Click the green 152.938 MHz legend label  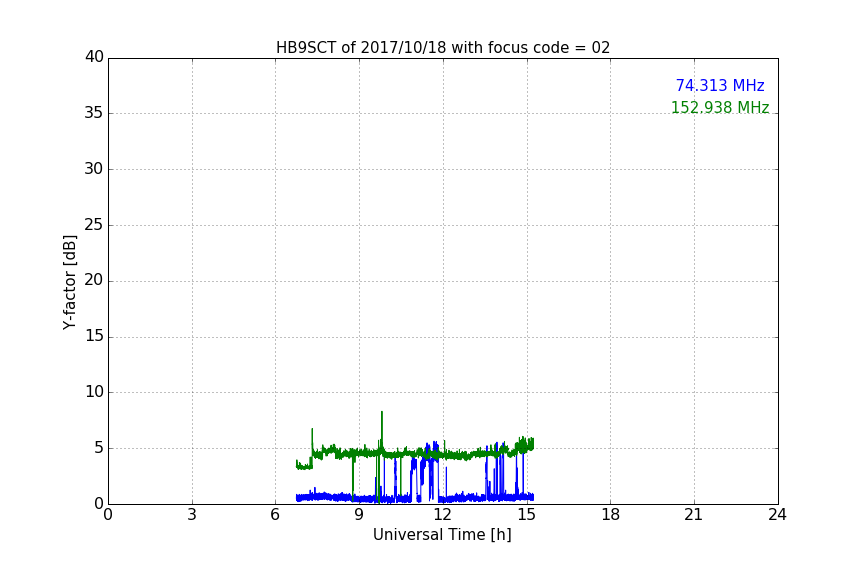pyautogui.click(x=720, y=107)
